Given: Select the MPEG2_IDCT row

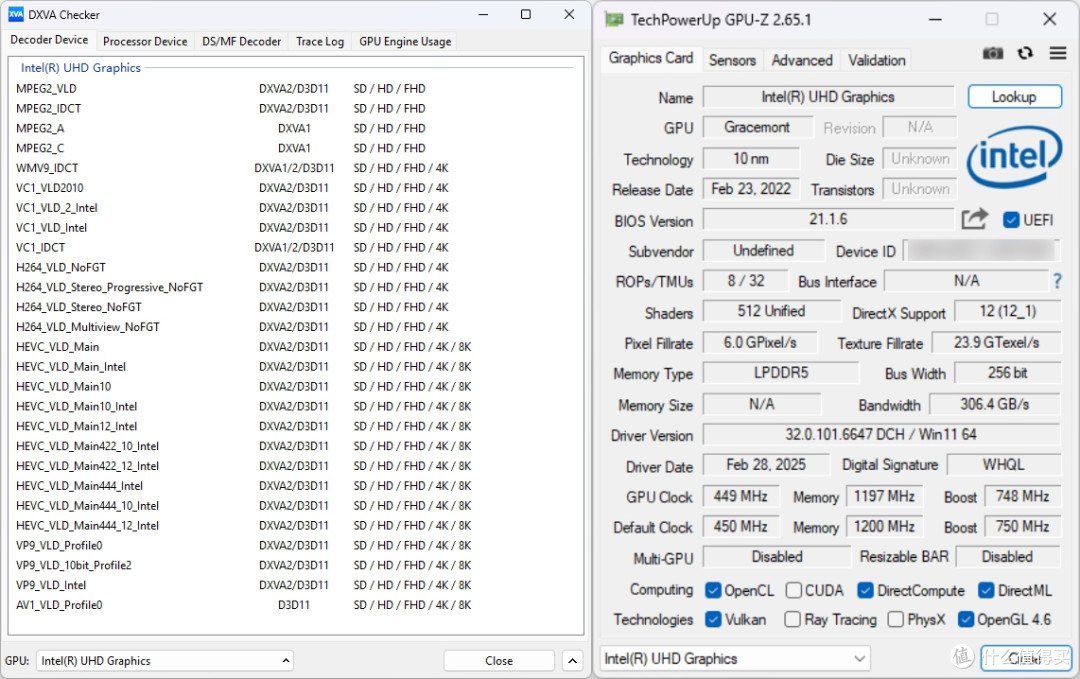Looking at the screenshot, I should click(x=294, y=109).
